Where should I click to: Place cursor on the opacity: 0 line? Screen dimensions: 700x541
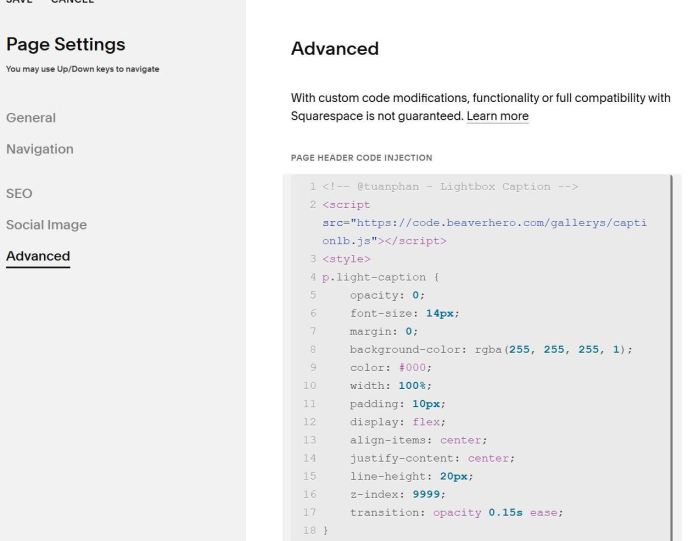coord(389,295)
